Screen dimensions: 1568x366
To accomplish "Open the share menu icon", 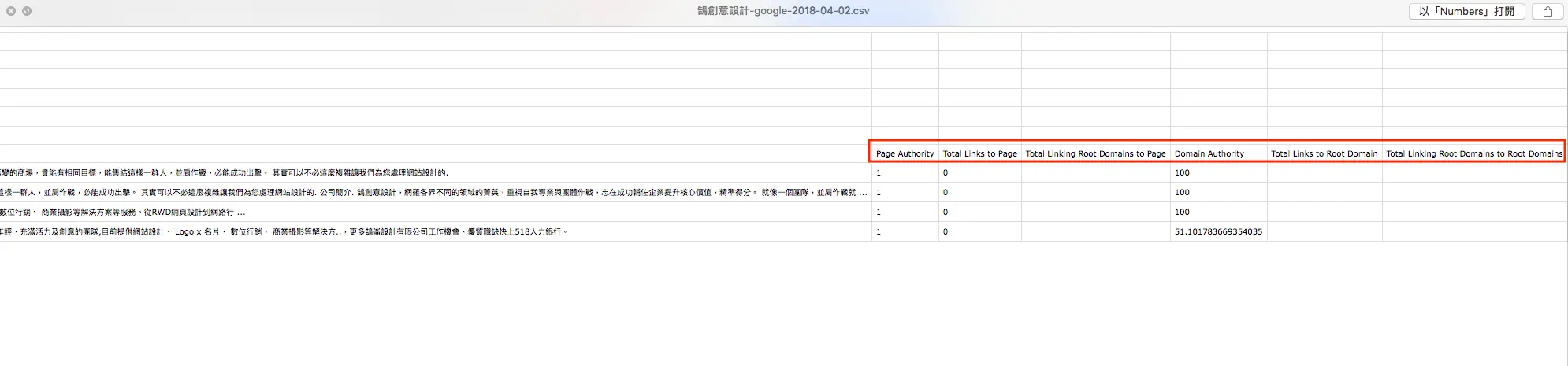I will [1548, 12].
